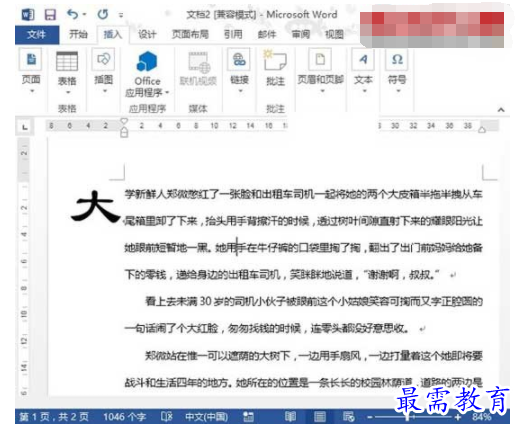Image resolution: width=518 pixels, height=431 pixels.
Task: Click in the line starting with 看上去未满 30 岁
Action: pyautogui.click(x=313, y=301)
